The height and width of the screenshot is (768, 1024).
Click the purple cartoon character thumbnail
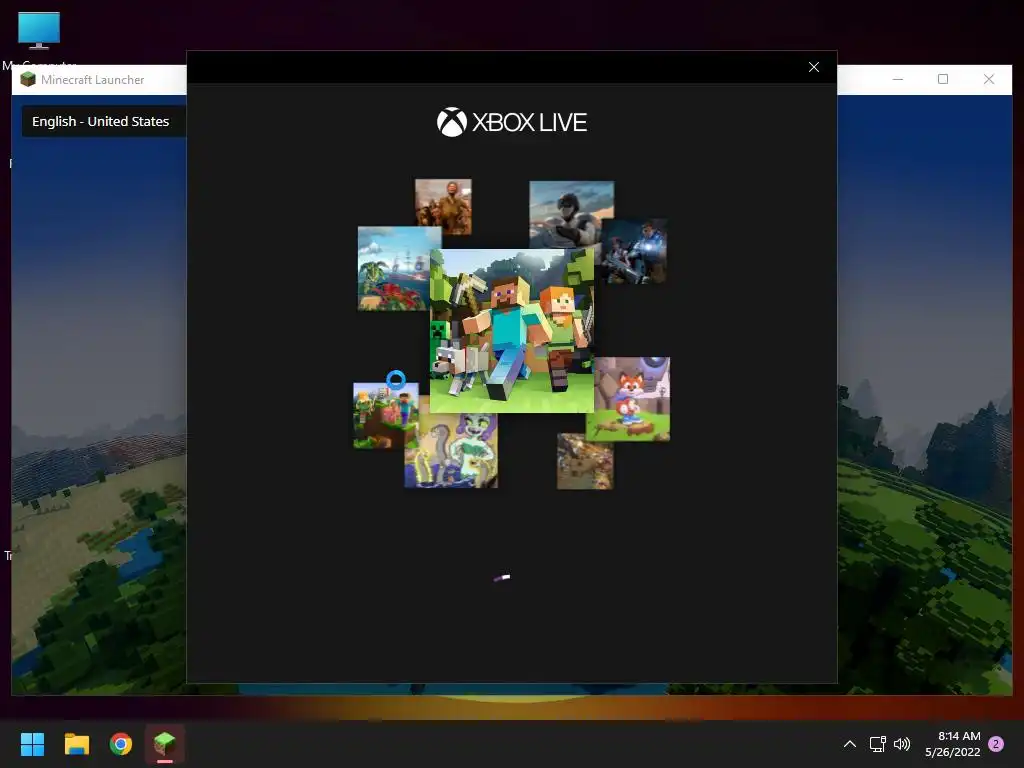tap(451, 451)
